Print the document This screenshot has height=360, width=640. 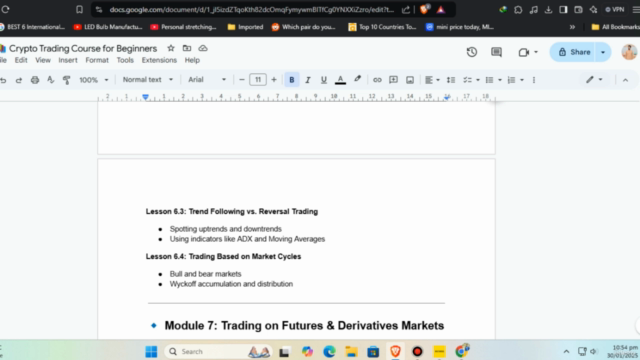35,80
